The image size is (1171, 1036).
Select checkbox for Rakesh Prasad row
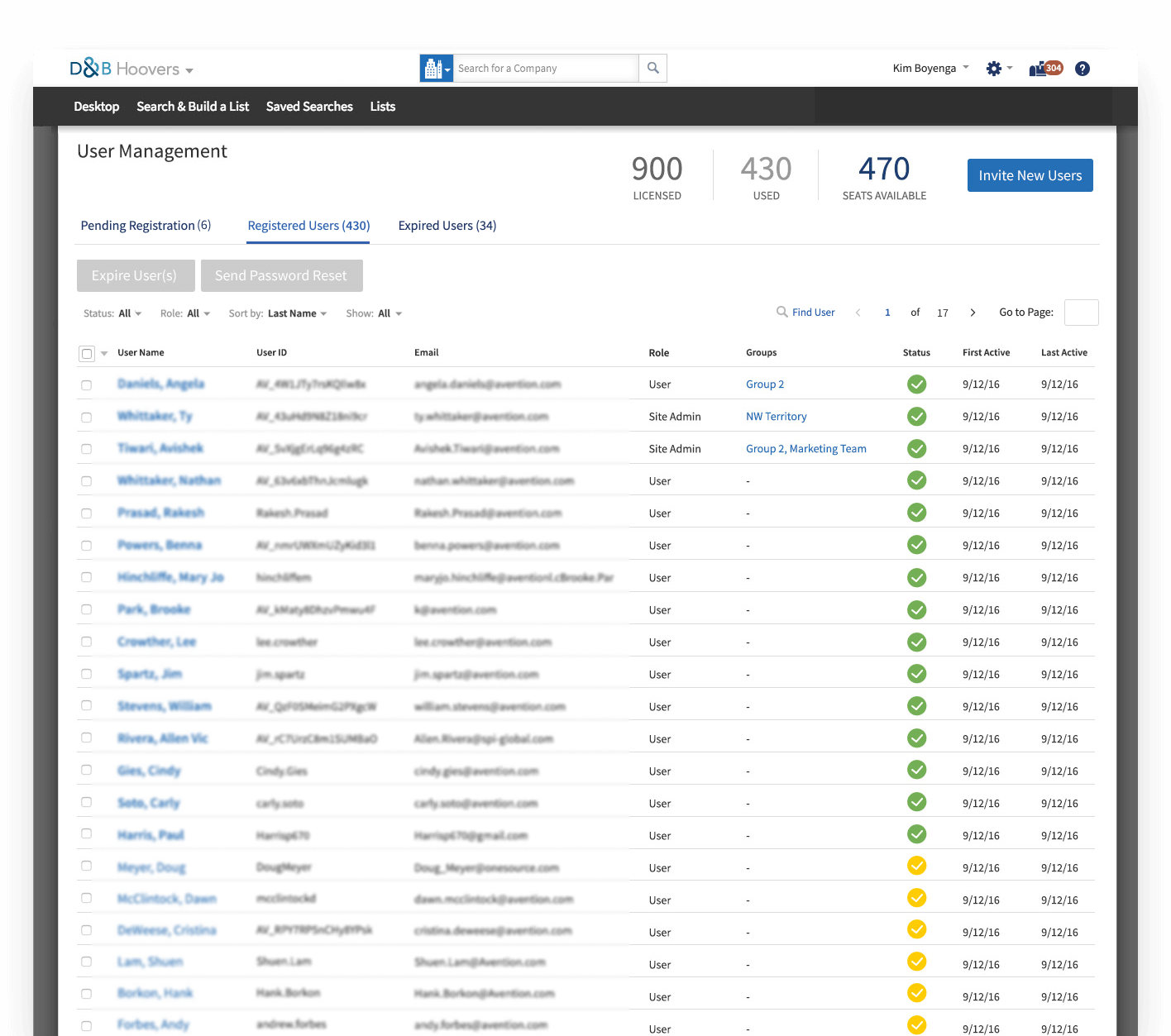[x=86, y=513]
